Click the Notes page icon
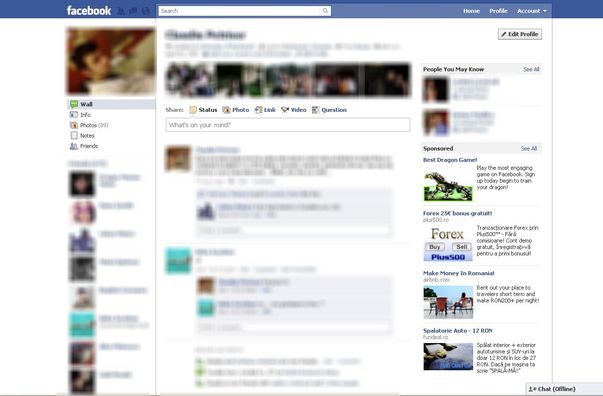 pos(74,135)
